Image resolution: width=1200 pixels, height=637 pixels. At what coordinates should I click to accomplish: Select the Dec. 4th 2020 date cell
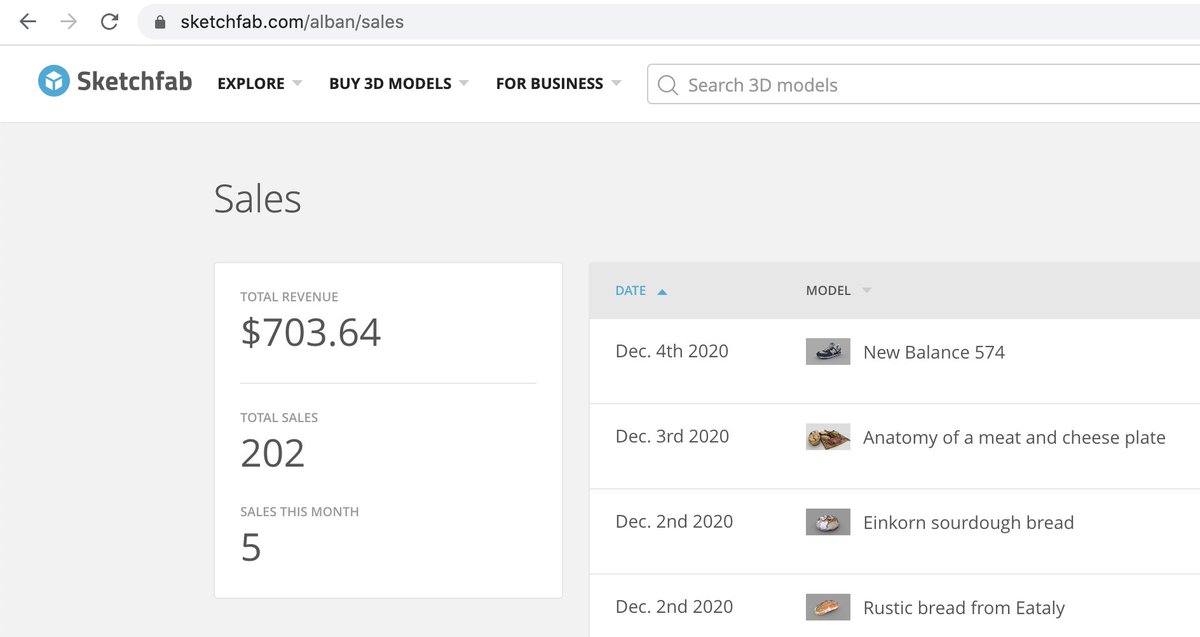click(x=672, y=351)
